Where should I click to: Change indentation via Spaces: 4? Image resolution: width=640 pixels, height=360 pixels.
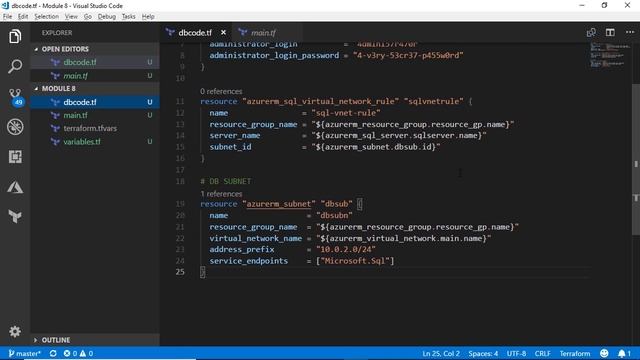point(483,353)
